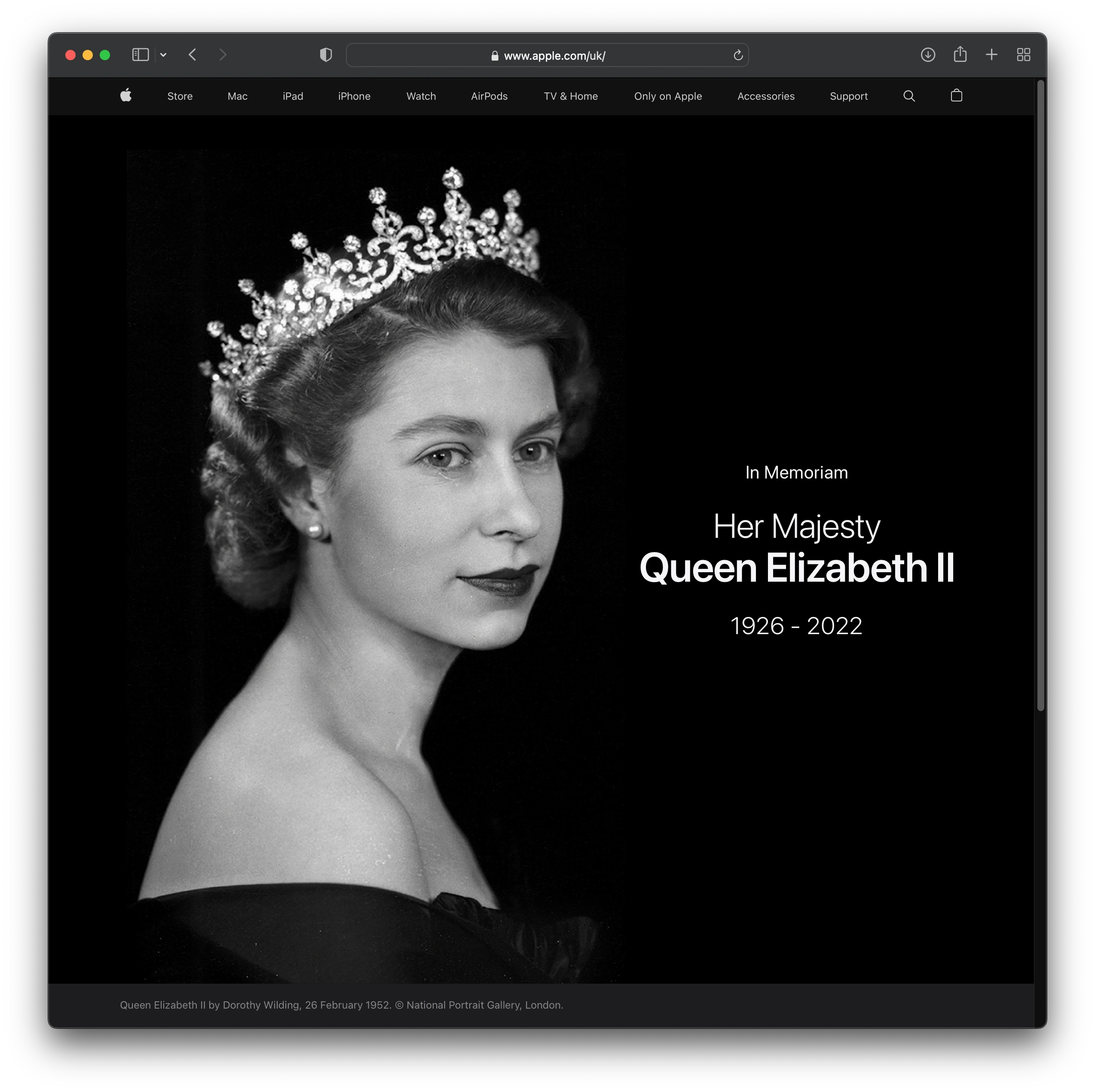This screenshot has height=1092, width=1095.
Task: Select Only on Apple in navigation
Action: click(668, 96)
